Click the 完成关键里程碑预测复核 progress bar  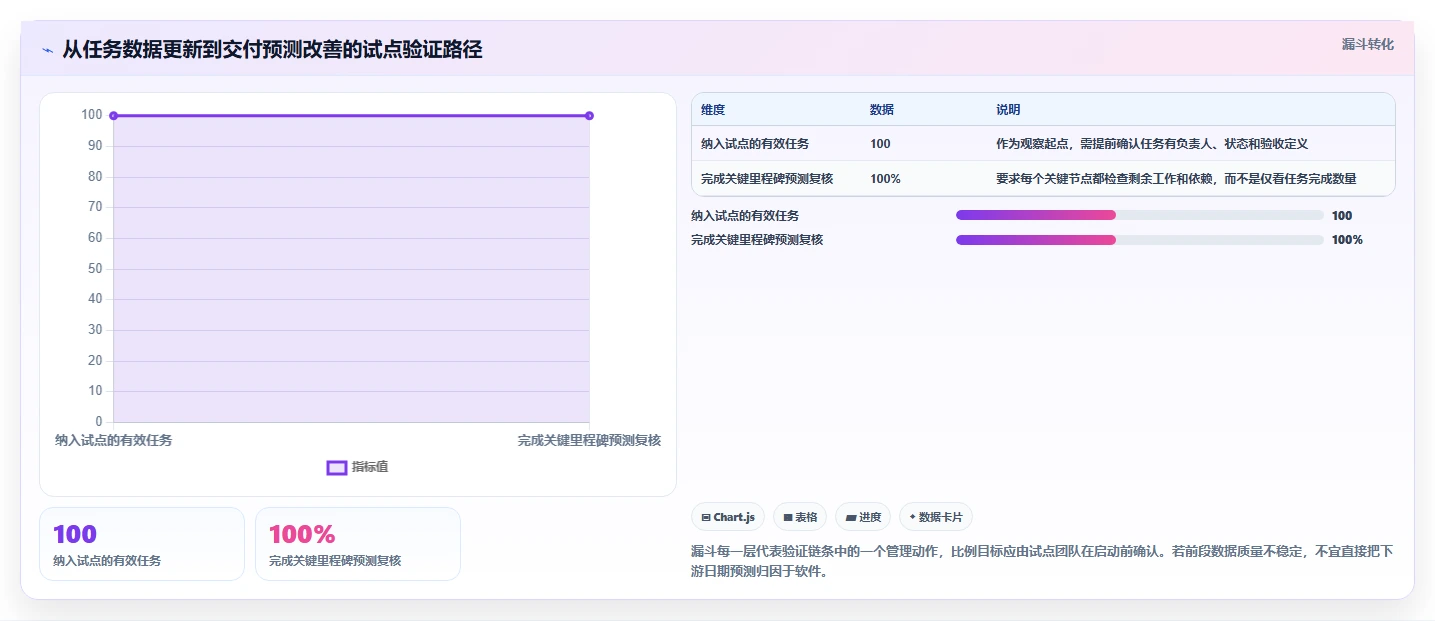(1140, 239)
